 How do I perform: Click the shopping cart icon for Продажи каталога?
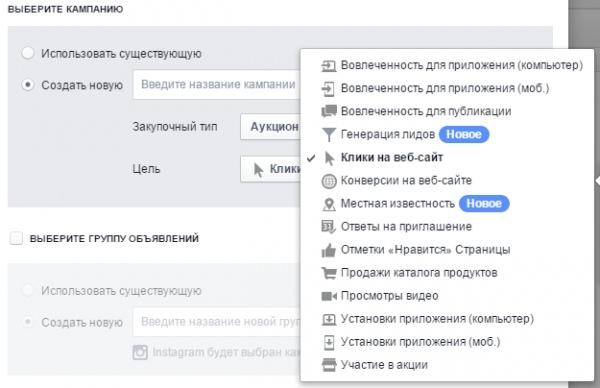(x=329, y=273)
